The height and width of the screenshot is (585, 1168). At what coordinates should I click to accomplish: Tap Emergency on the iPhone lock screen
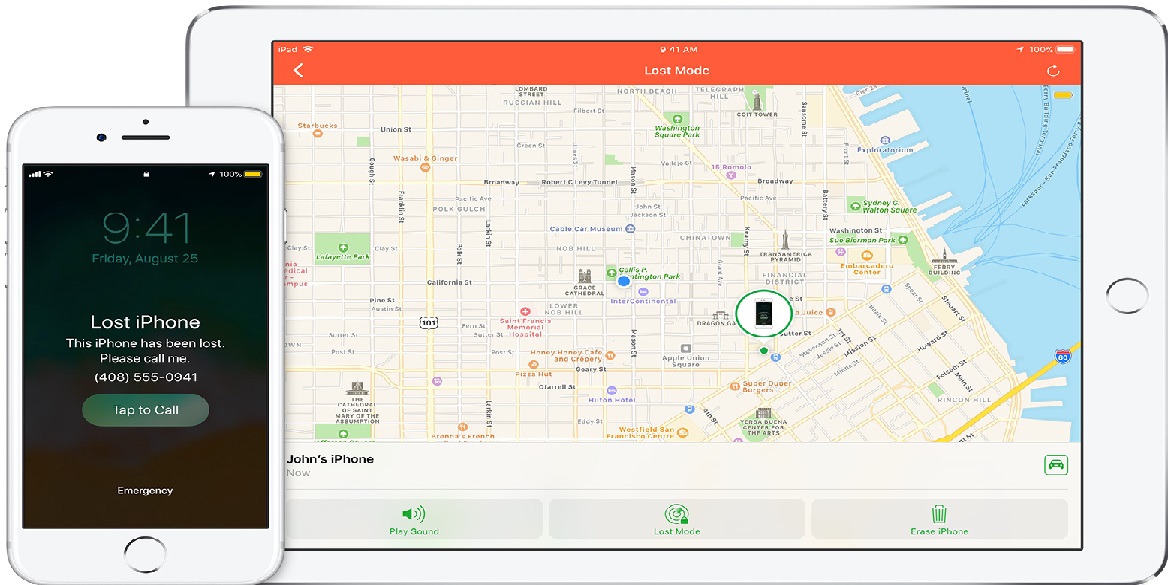[x=145, y=490]
